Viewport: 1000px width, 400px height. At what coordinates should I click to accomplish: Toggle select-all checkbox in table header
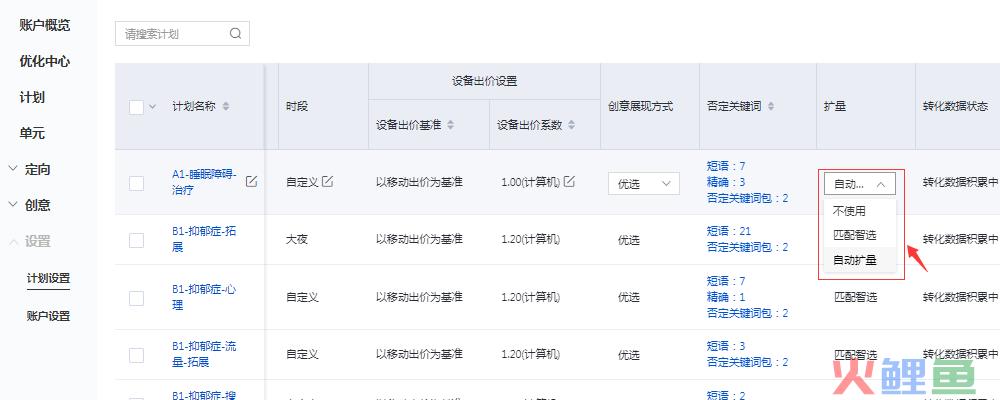pyautogui.click(x=136, y=107)
